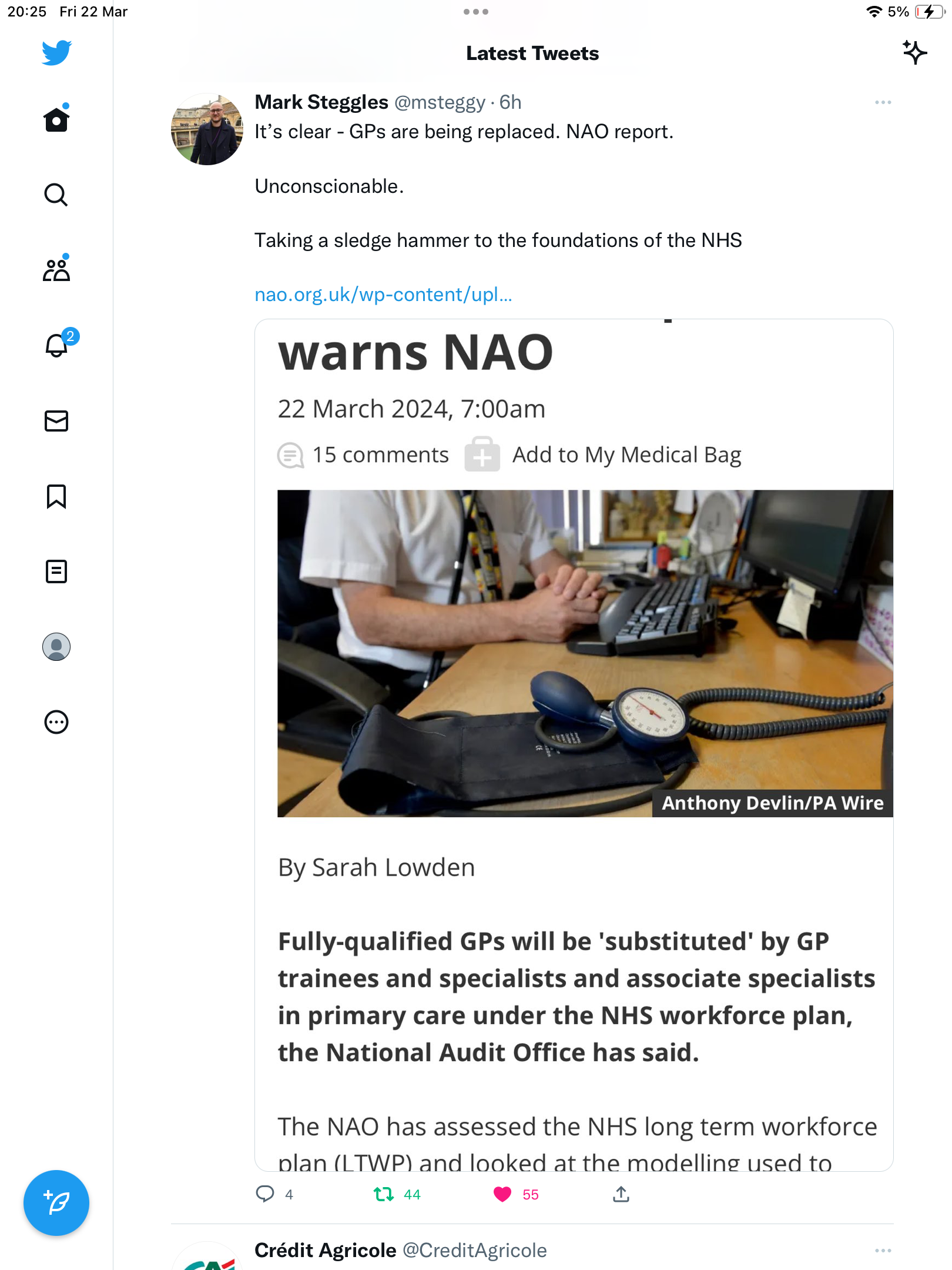This screenshot has height=1270, width=952.
Task: Open the Lists icon in sidebar
Action: [x=56, y=571]
